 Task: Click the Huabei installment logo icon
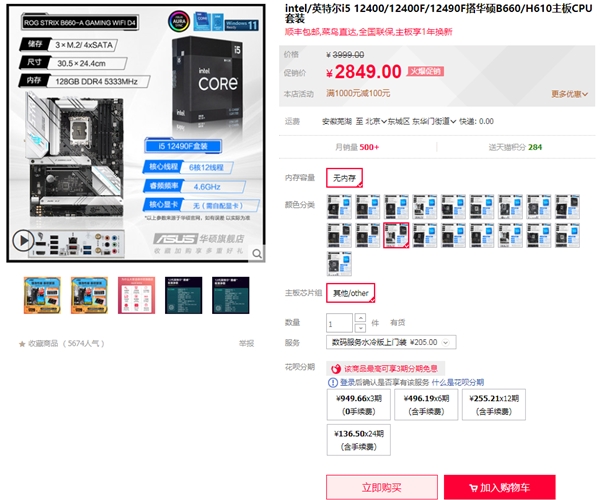tap(336, 369)
